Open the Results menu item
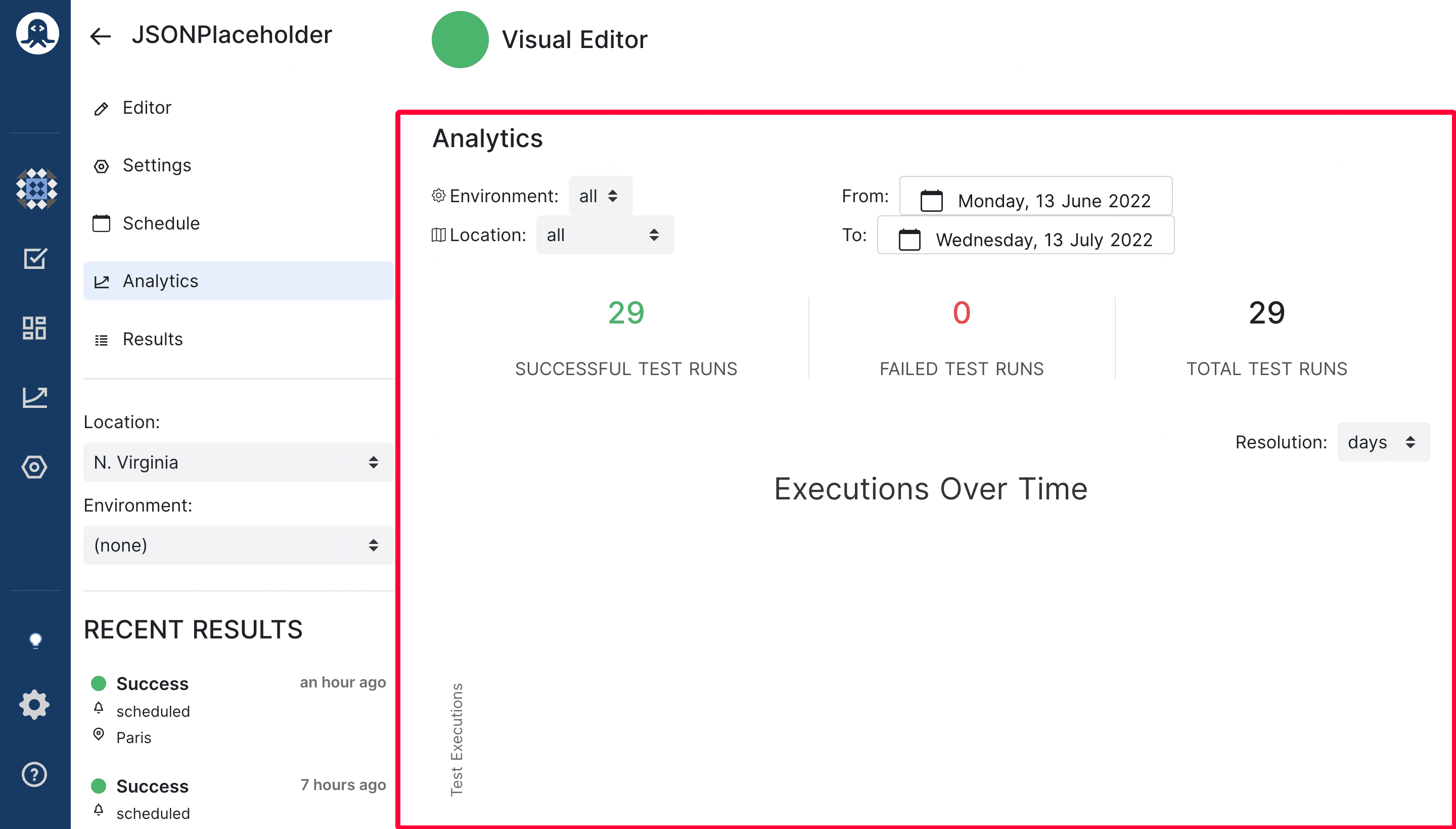The height and width of the screenshot is (829, 1456). pyautogui.click(x=239, y=339)
